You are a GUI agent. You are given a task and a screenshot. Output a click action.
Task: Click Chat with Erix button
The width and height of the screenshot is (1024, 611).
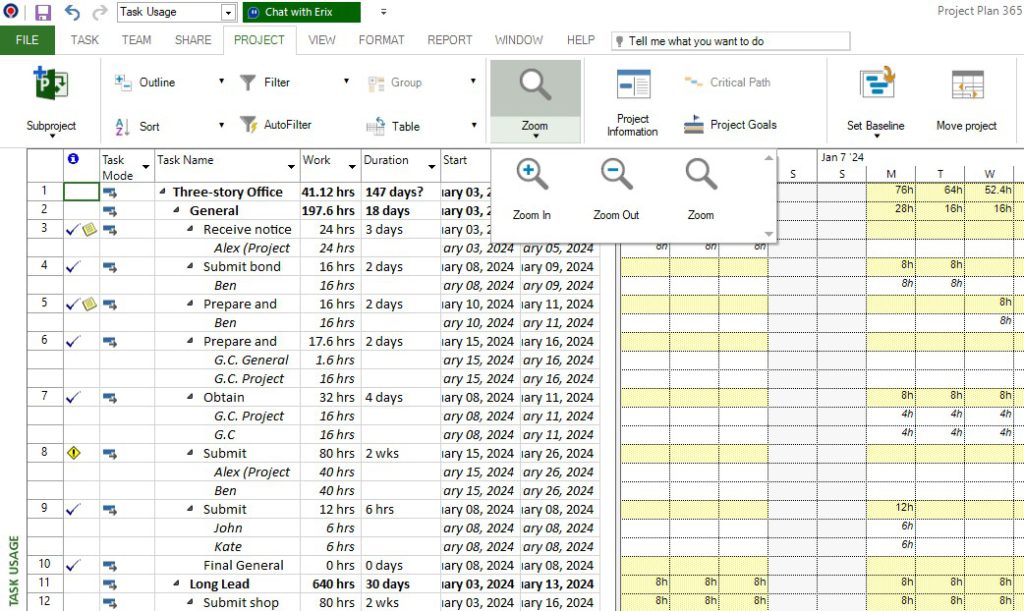click(x=302, y=12)
